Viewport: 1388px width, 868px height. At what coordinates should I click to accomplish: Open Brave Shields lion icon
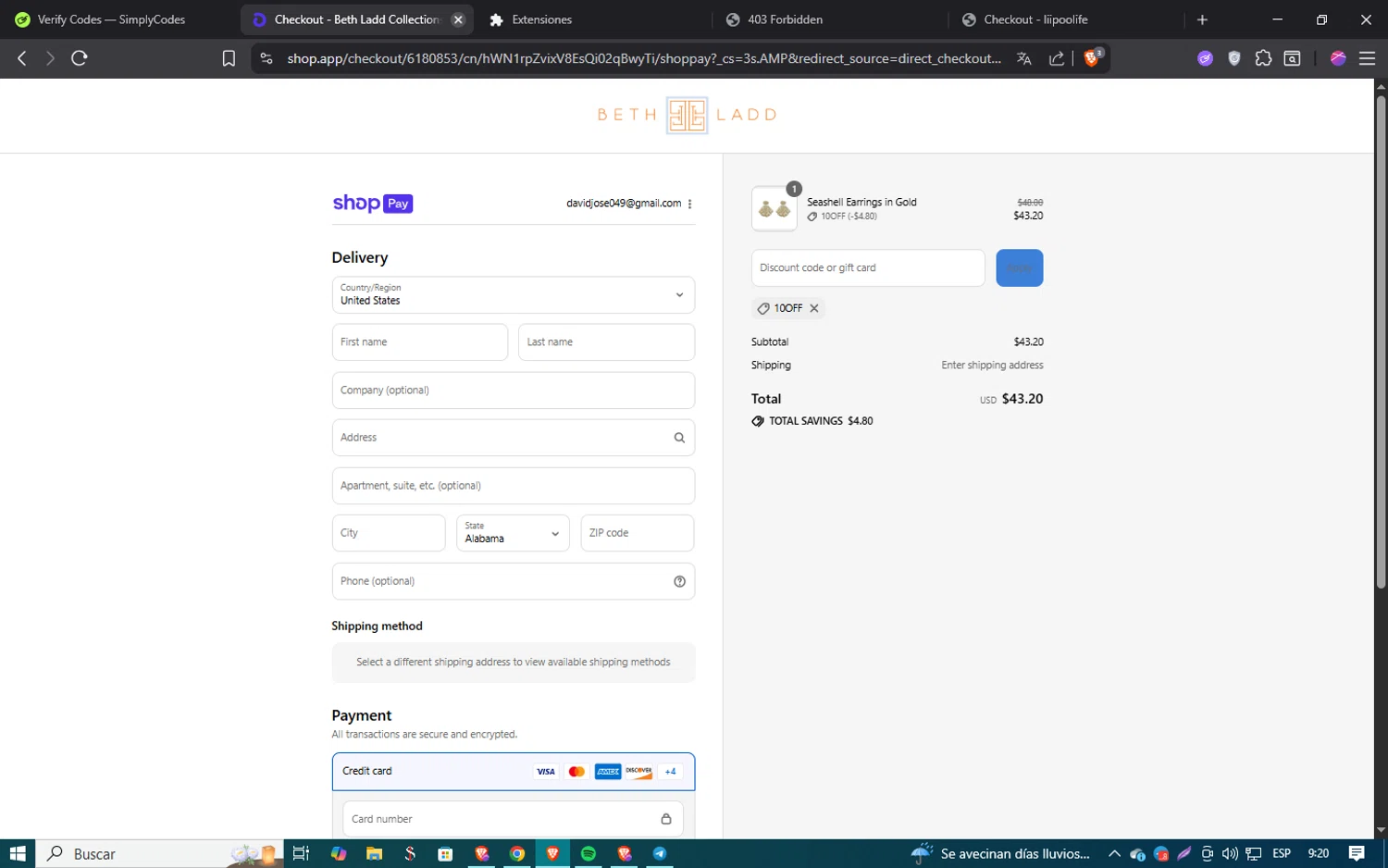coord(1093,58)
